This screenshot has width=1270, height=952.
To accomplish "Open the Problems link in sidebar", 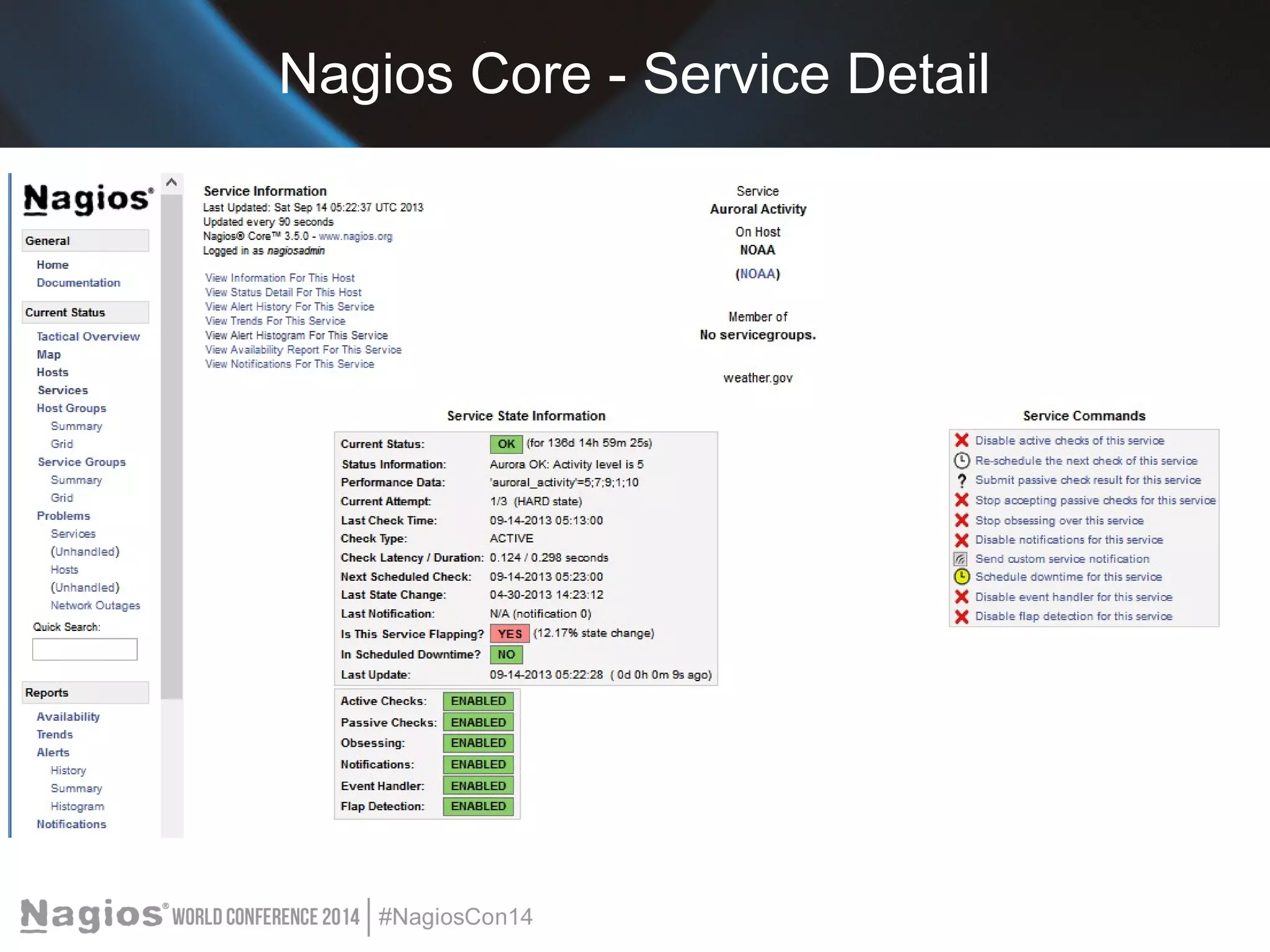I will tap(63, 516).
